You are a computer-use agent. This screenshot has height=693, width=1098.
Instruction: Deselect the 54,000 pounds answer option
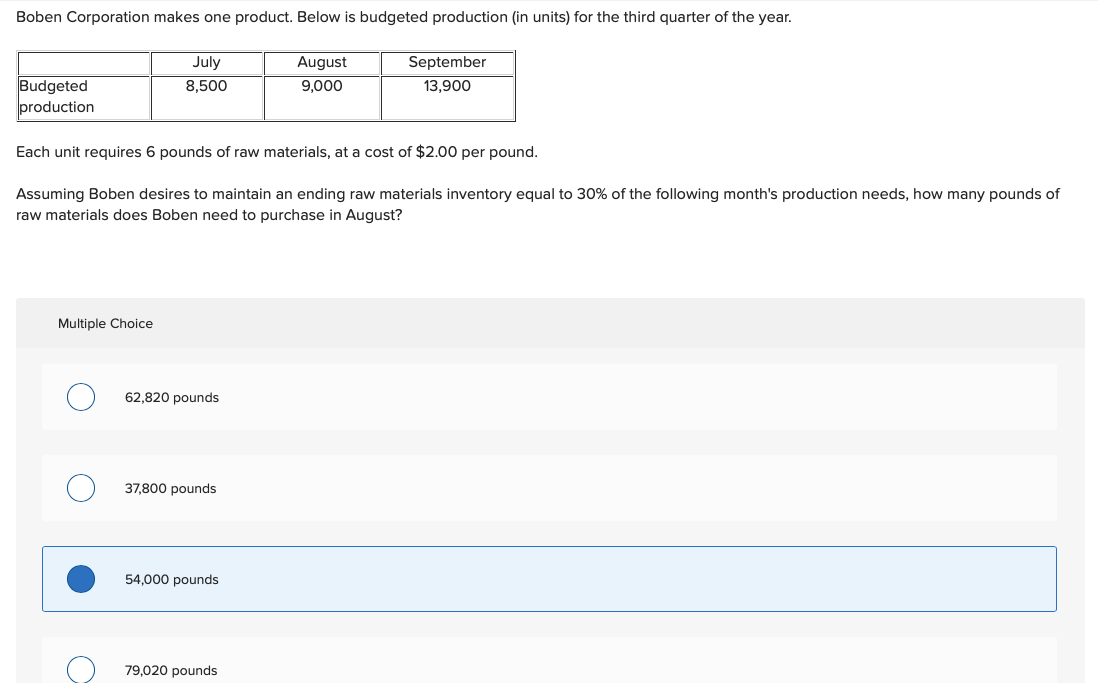(x=80, y=579)
